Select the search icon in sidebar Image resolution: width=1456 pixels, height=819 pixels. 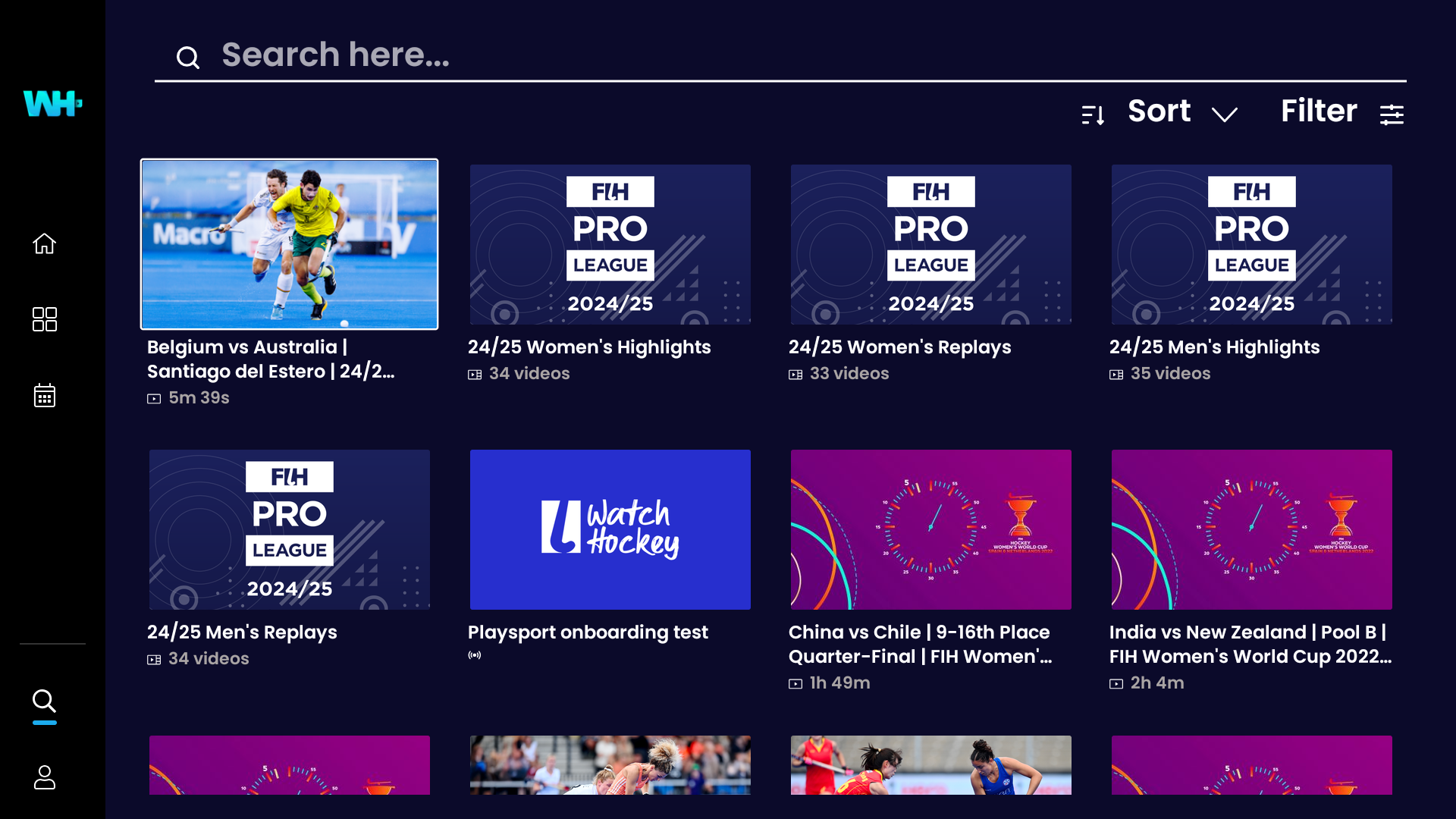coord(44,701)
